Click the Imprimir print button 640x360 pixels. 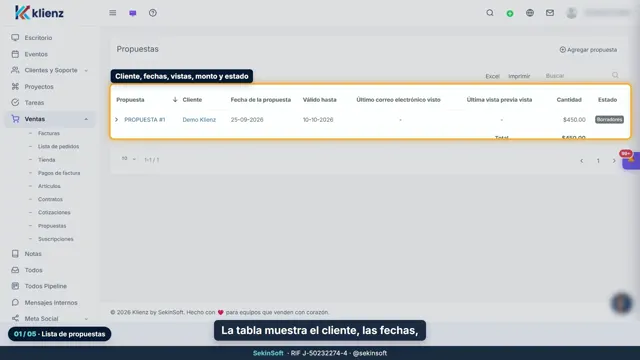pos(519,76)
